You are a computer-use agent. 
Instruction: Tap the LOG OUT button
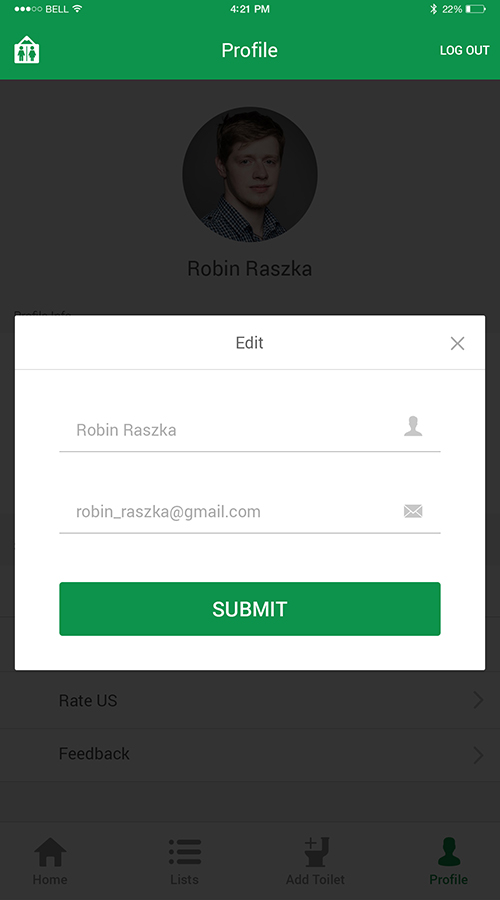464,51
